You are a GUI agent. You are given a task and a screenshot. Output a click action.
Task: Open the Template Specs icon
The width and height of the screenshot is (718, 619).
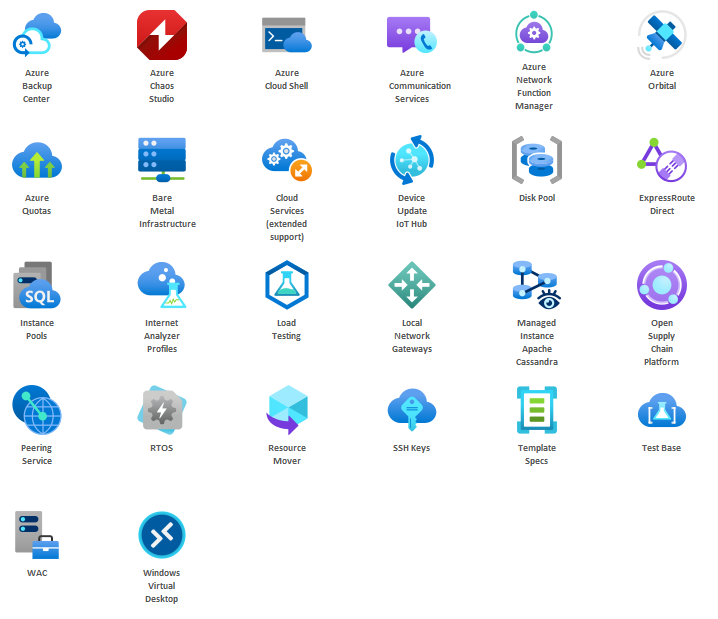[x=537, y=409]
